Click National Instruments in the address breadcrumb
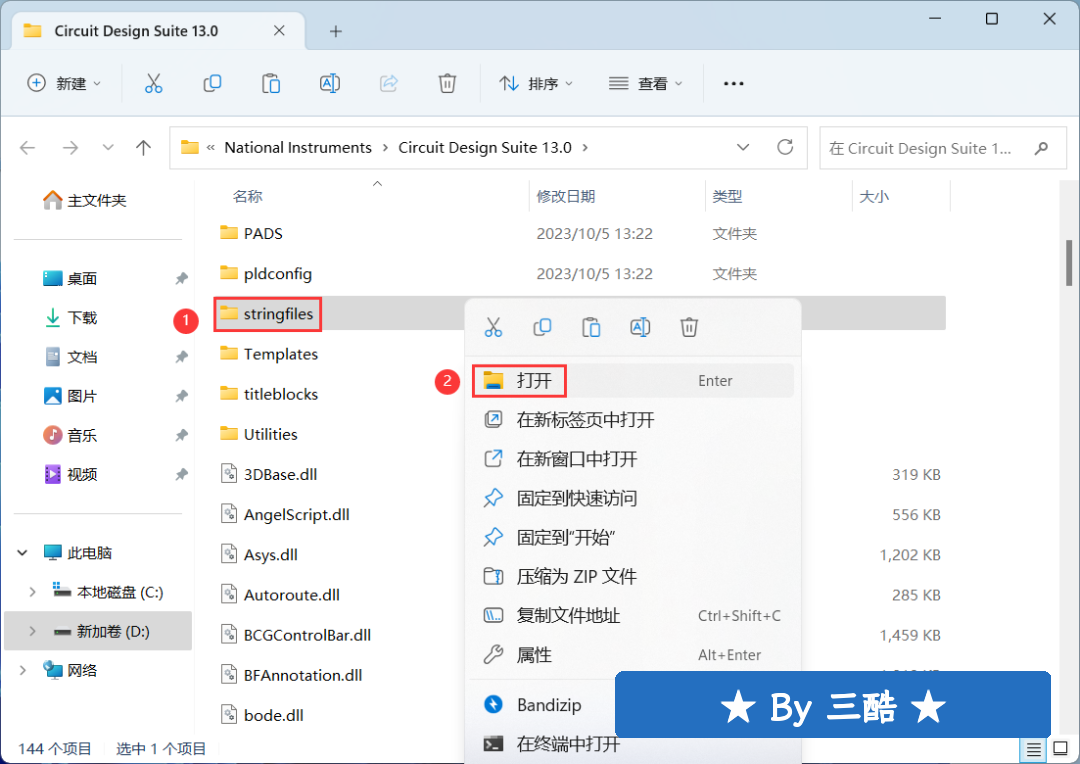1080x764 pixels. tap(298, 147)
